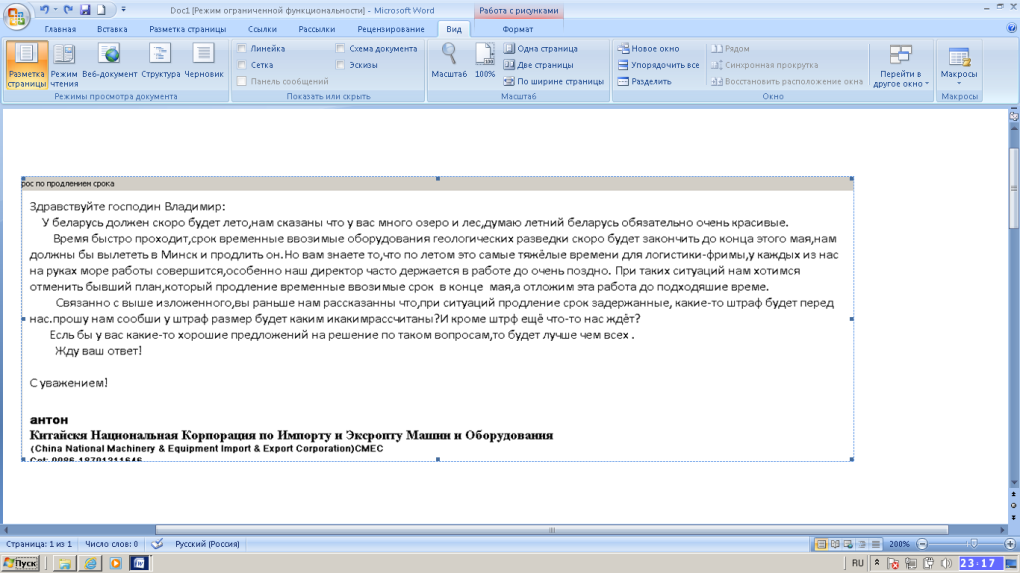Switch to the Вставка tab
The width and height of the screenshot is (1020, 573).
click(112, 29)
